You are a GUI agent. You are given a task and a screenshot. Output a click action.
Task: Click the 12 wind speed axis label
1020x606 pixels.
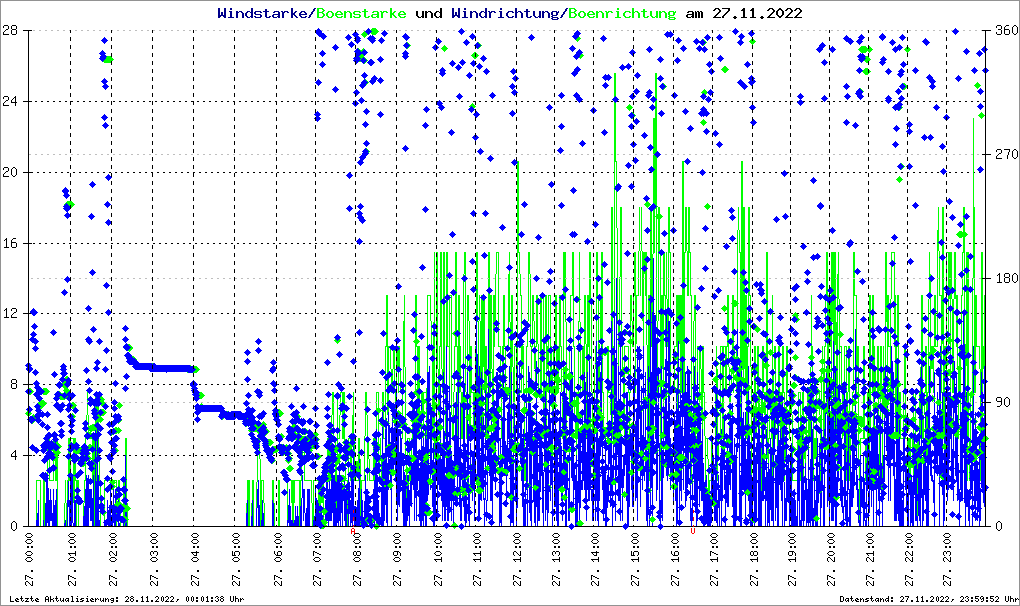pyautogui.click(x=9, y=313)
